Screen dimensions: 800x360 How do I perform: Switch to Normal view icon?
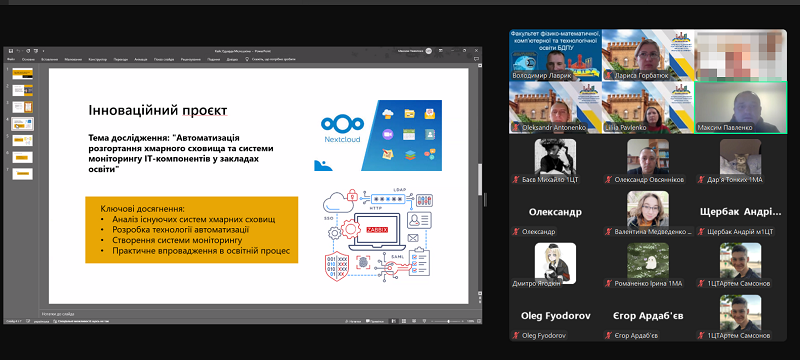pyautogui.click(x=394, y=321)
